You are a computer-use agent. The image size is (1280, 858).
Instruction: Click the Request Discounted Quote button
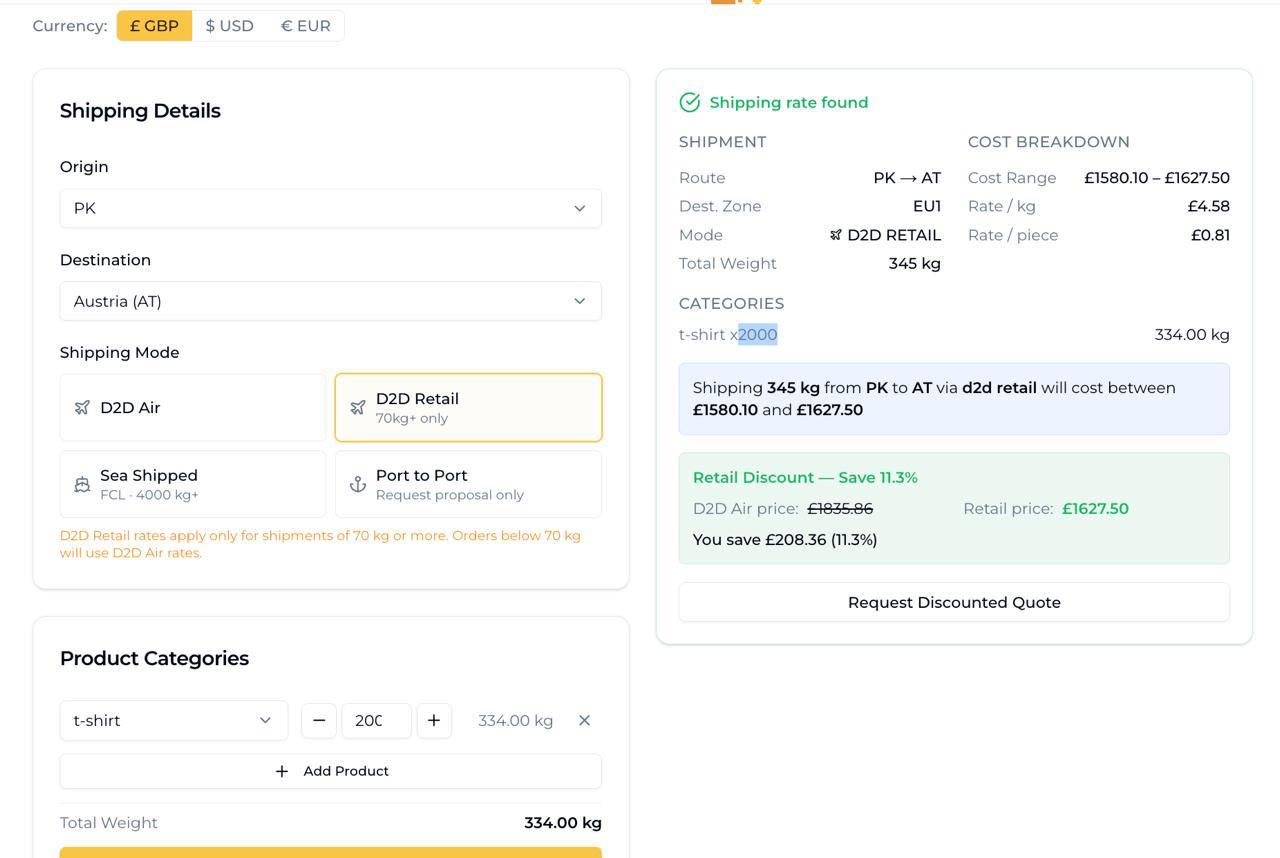(x=954, y=602)
